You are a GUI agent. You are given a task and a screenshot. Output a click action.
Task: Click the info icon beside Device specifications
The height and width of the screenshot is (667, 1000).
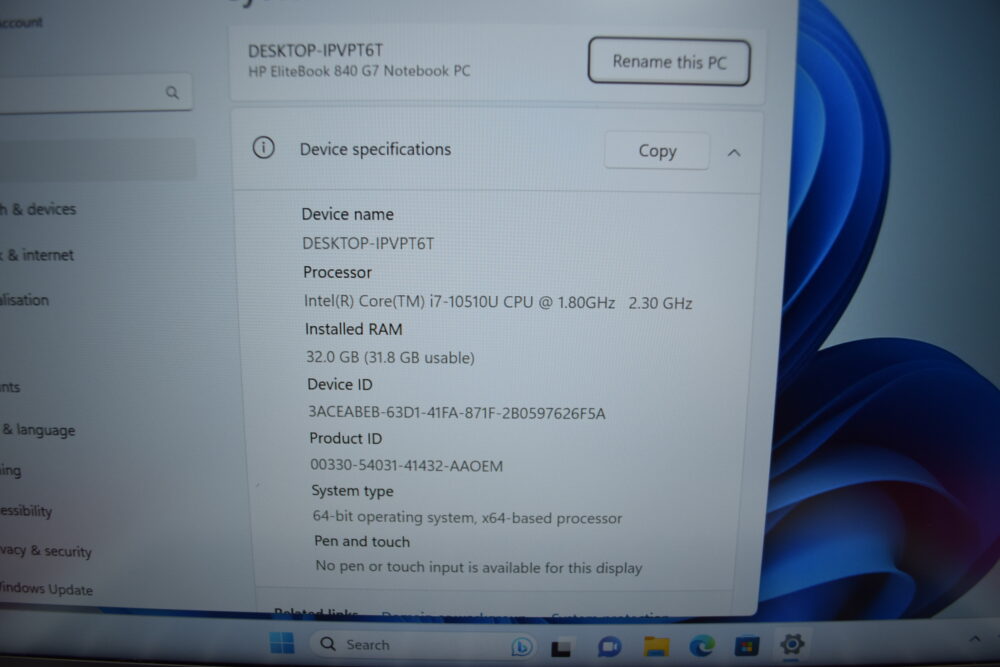263,148
